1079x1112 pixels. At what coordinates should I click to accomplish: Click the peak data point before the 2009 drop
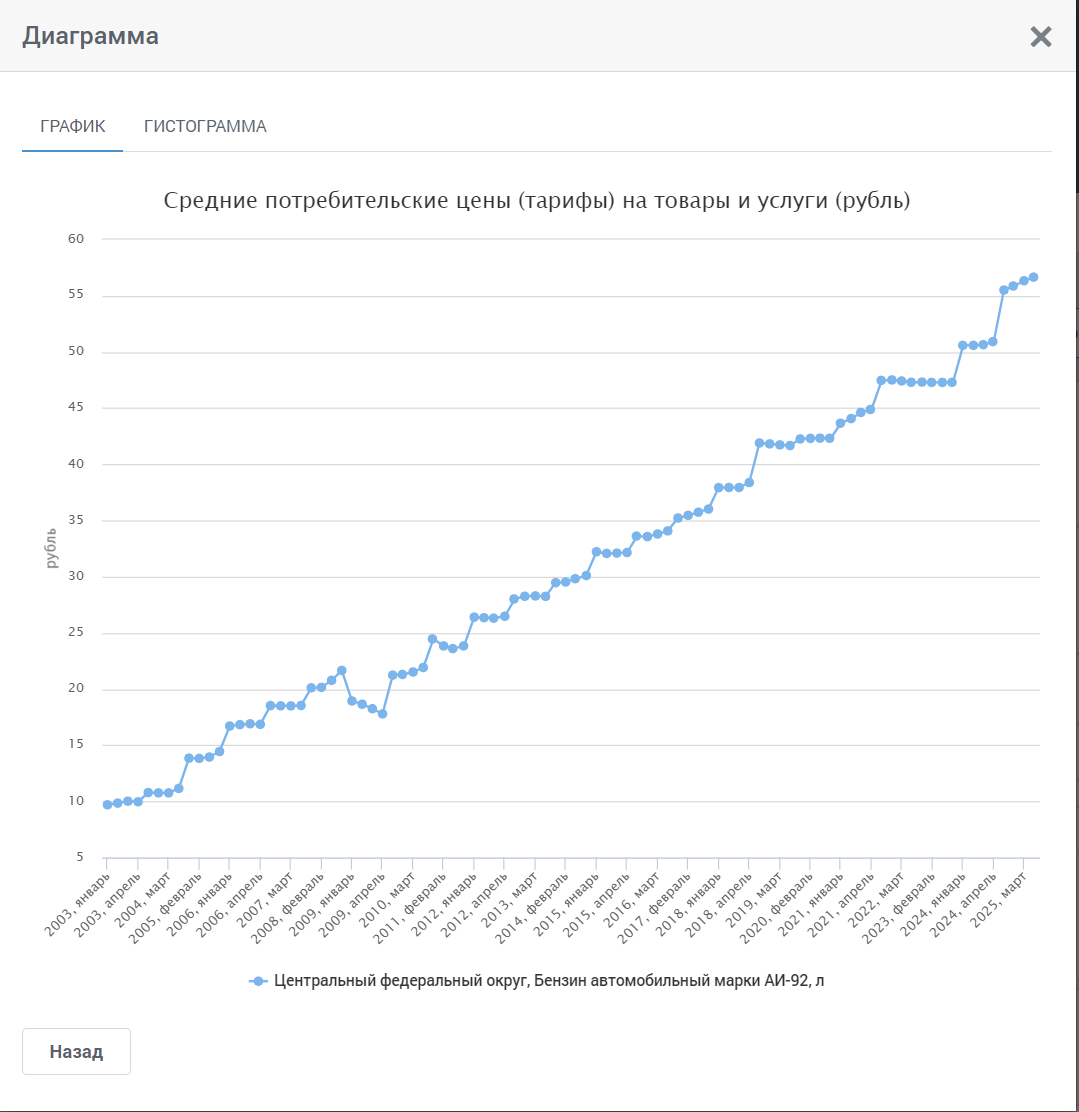(x=341, y=670)
